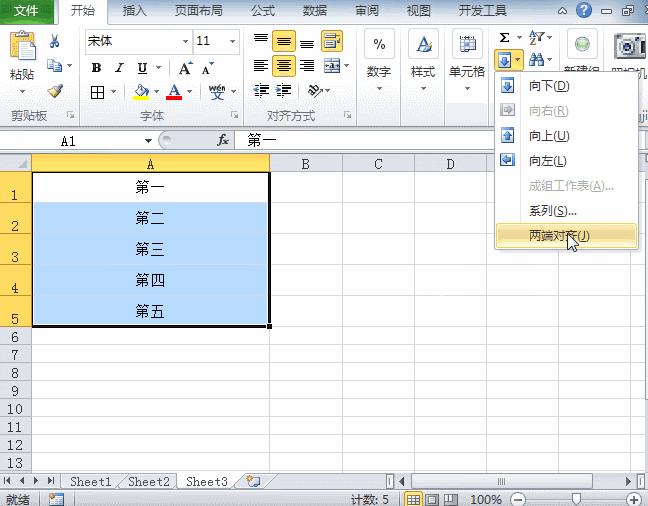Click Increase Indent icon
The height and width of the screenshot is (506, 648).
click(284, 90)
